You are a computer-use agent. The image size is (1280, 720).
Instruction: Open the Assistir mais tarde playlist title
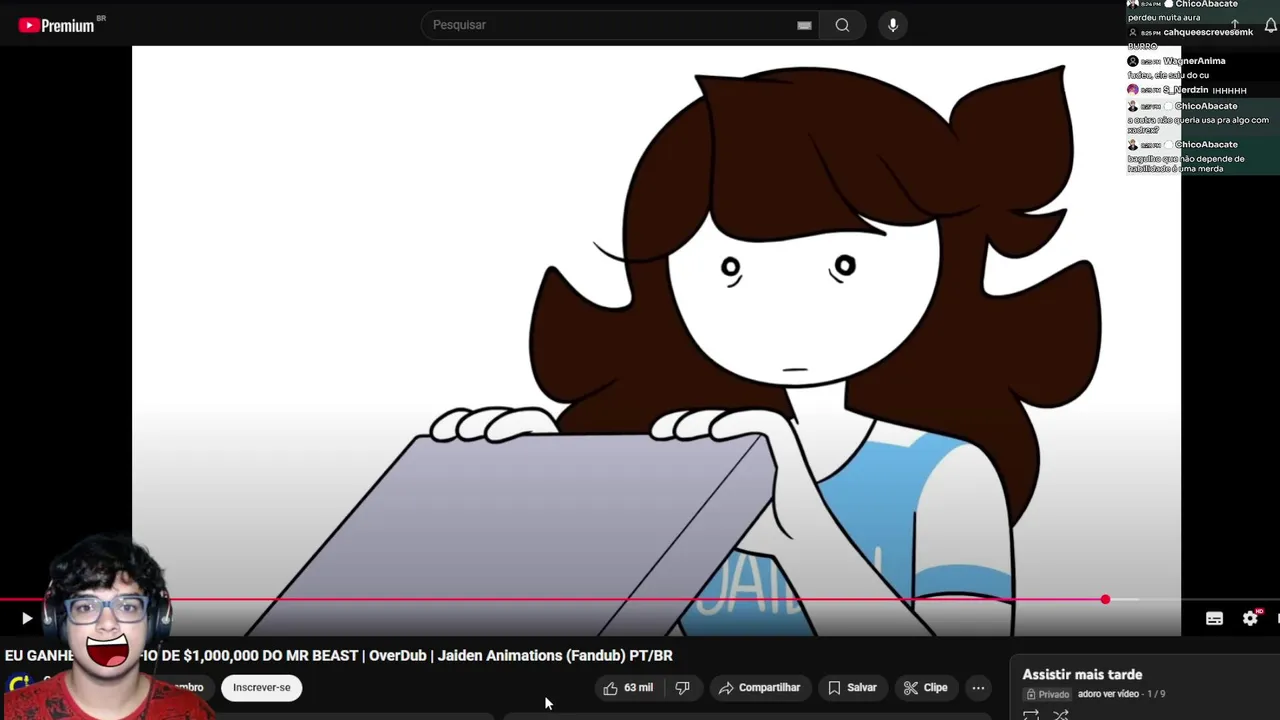coord(1082,675)
